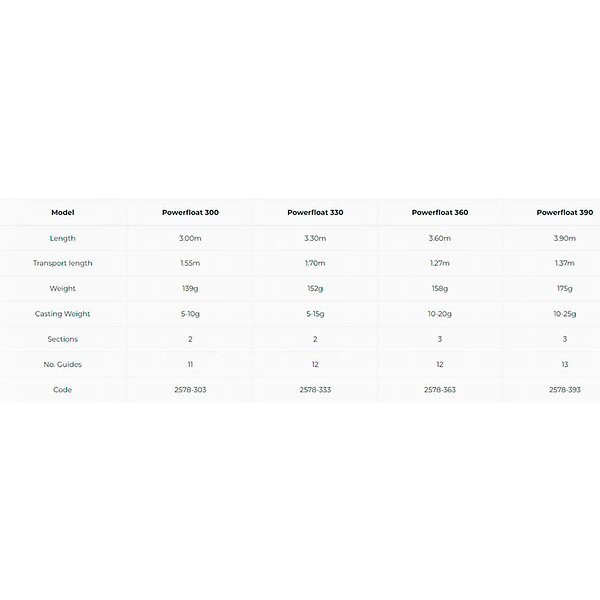
Task: Click the 1.37m transport length cell
Action: (x=564, y=263)
